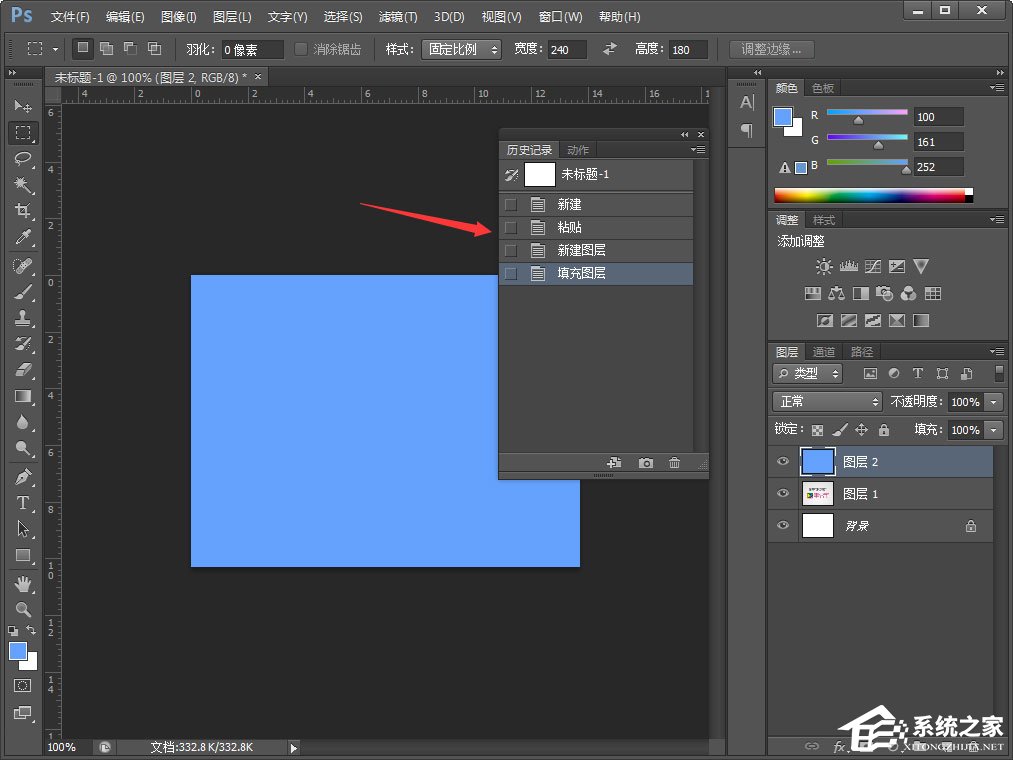Pick a color from the spectrum bar
Image resolution: width=1013 pixels, height=760 pixels.
(868, 195)
